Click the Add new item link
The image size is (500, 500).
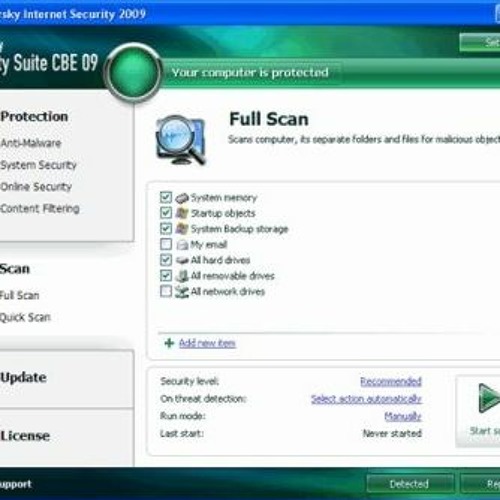click(207, 343)
